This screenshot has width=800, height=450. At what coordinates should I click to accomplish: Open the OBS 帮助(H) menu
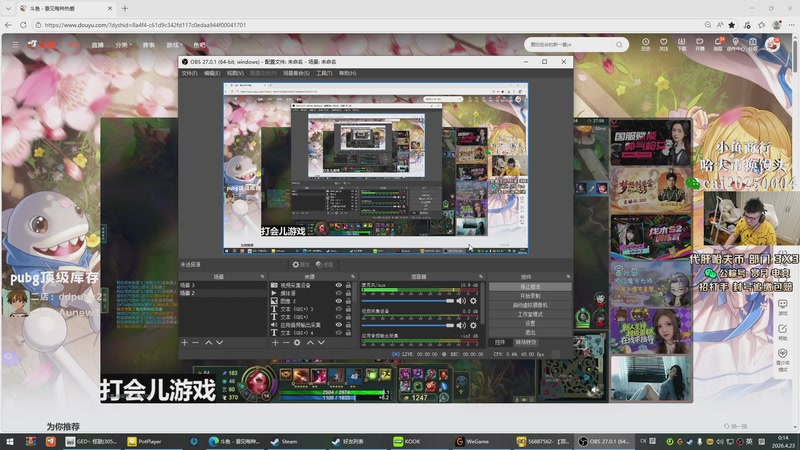tap(347, 73)
